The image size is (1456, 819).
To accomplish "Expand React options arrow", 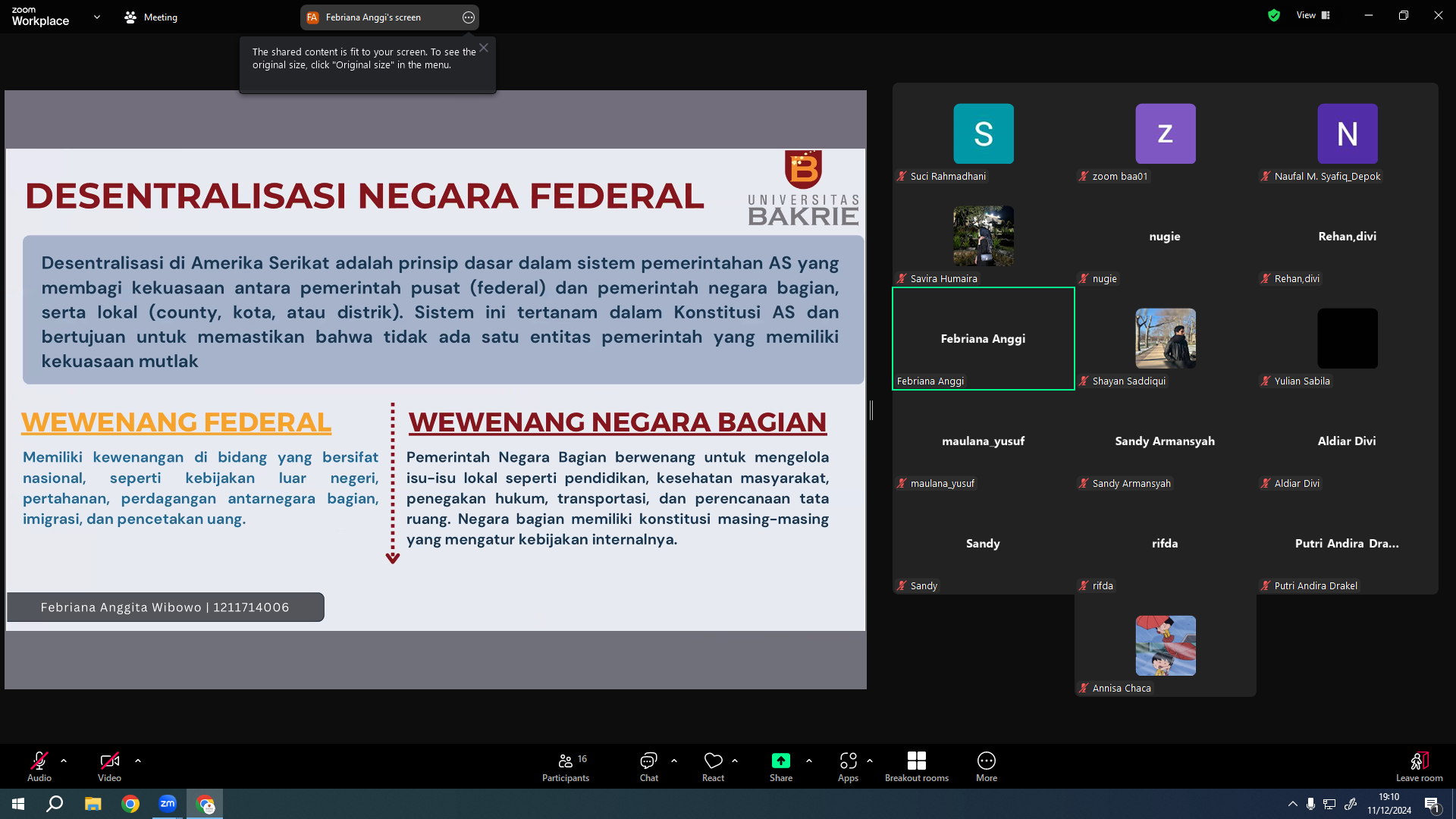I will click(735, 761).
